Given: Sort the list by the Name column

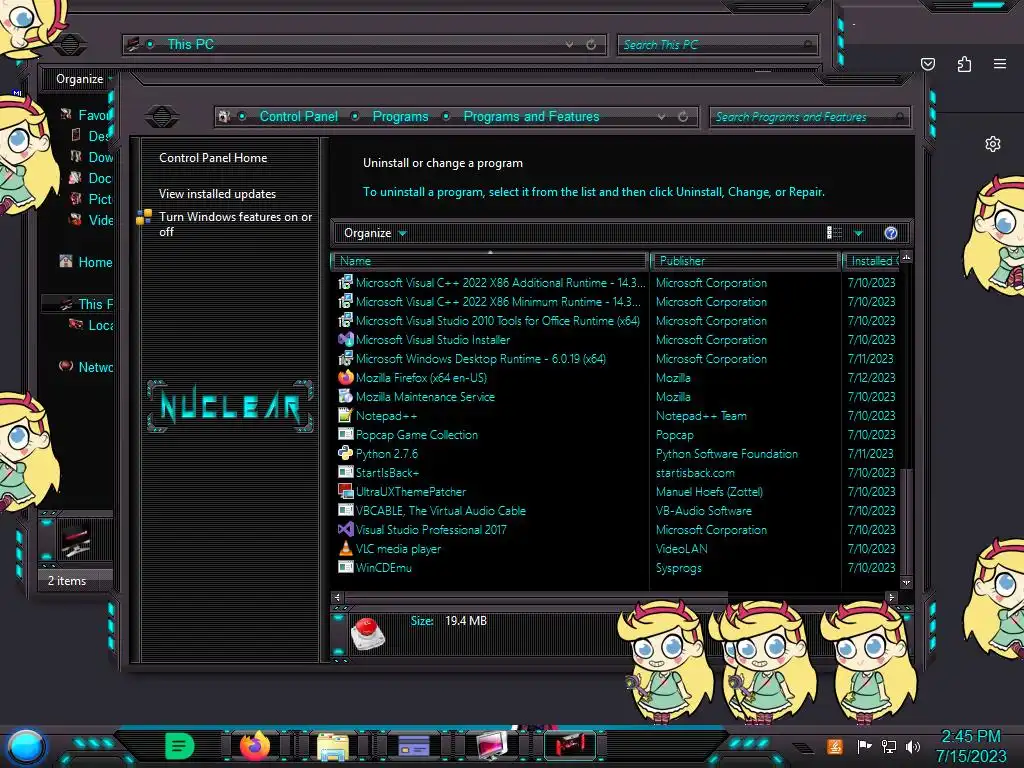Looking at the screenshot, I should [x=490, y=261].
